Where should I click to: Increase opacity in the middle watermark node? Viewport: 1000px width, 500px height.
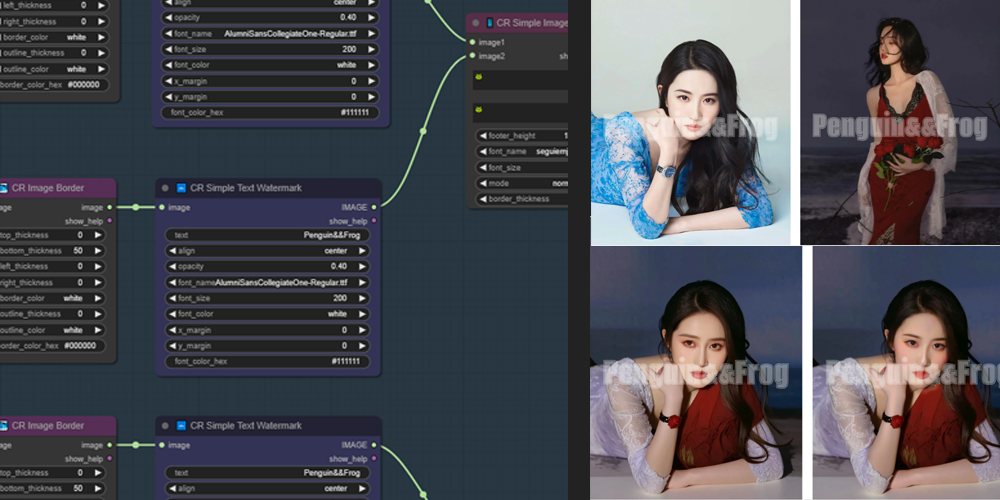tap(363, 267)
